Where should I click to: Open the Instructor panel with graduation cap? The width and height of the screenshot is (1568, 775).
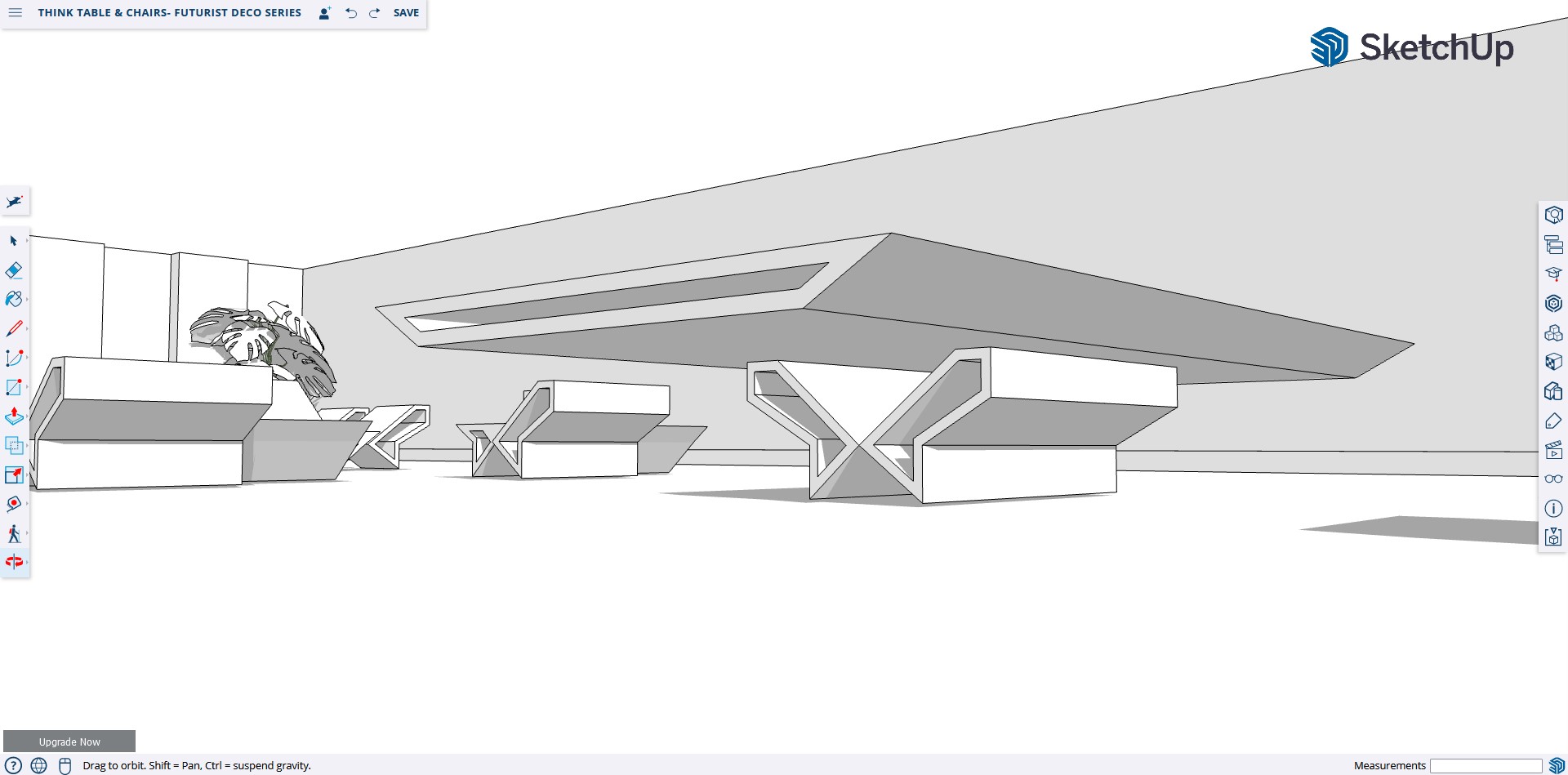tap(1553, 274)
